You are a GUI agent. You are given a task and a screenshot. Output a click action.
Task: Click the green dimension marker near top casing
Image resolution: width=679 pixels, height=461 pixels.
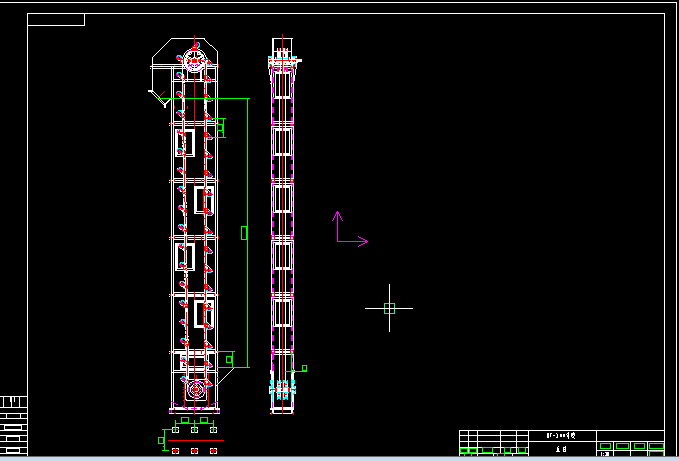click(x=220, y=126)
